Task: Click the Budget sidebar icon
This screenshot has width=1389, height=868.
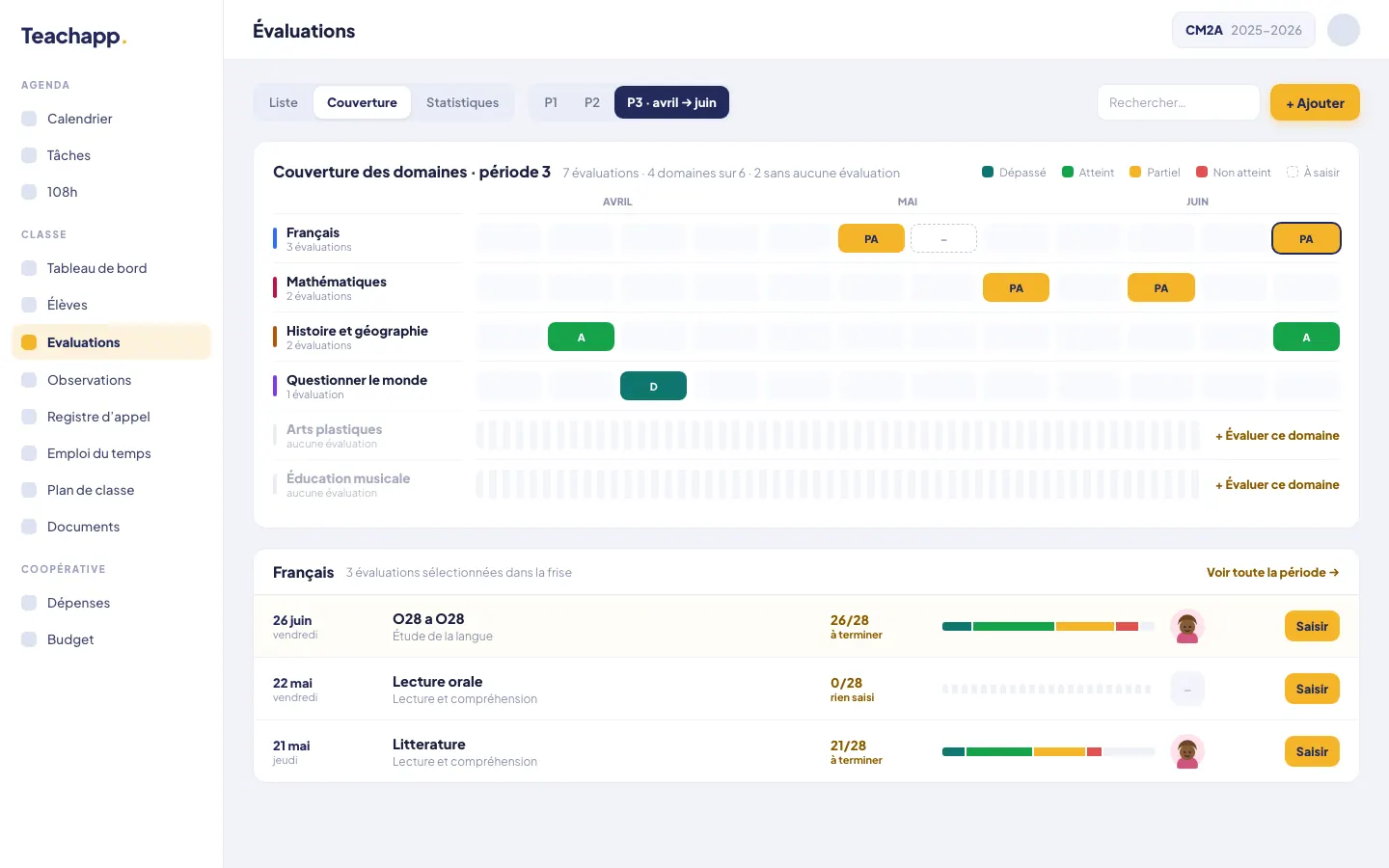Action: pos(29,639)
